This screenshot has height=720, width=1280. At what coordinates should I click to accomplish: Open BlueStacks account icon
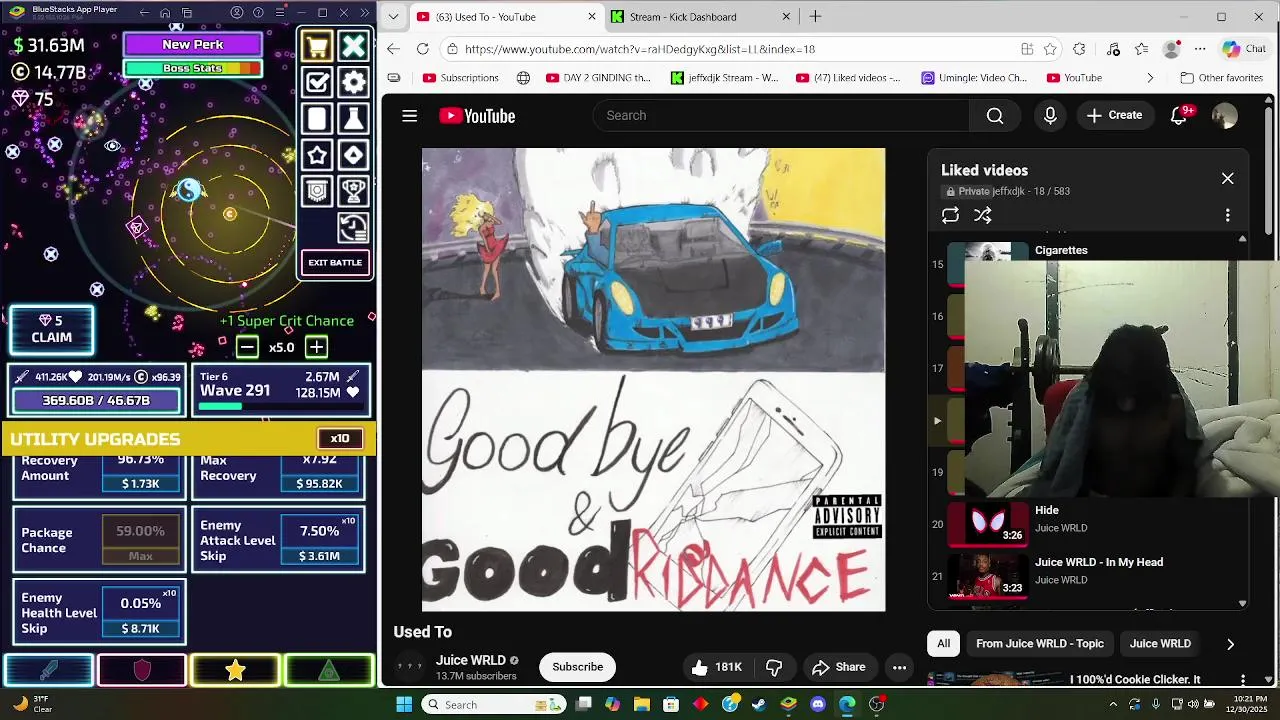point(237,13)
